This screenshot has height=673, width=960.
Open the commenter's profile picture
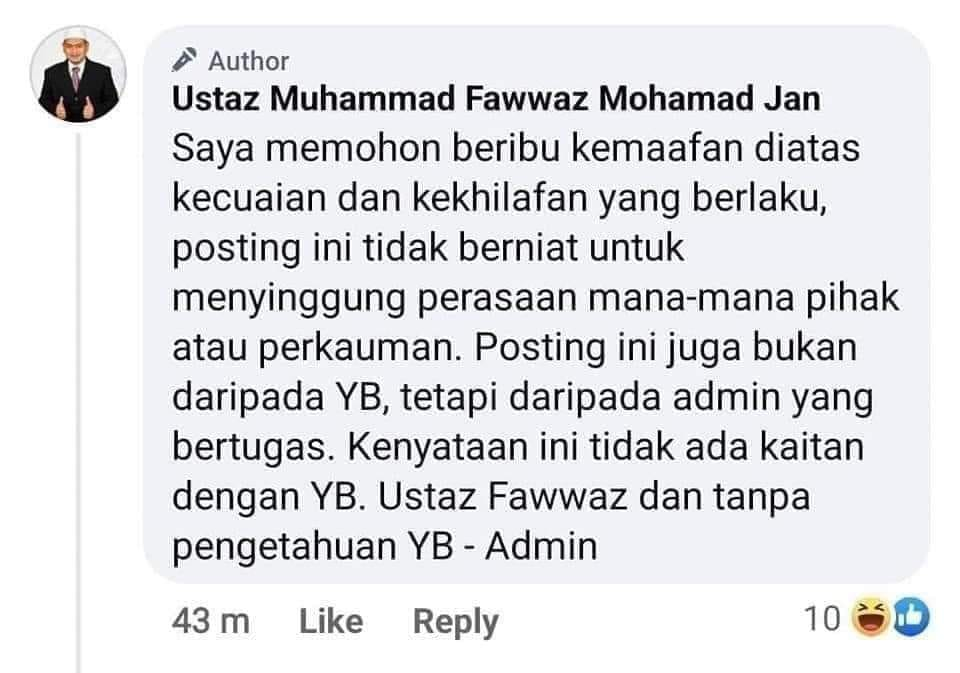tap(78, 74)
